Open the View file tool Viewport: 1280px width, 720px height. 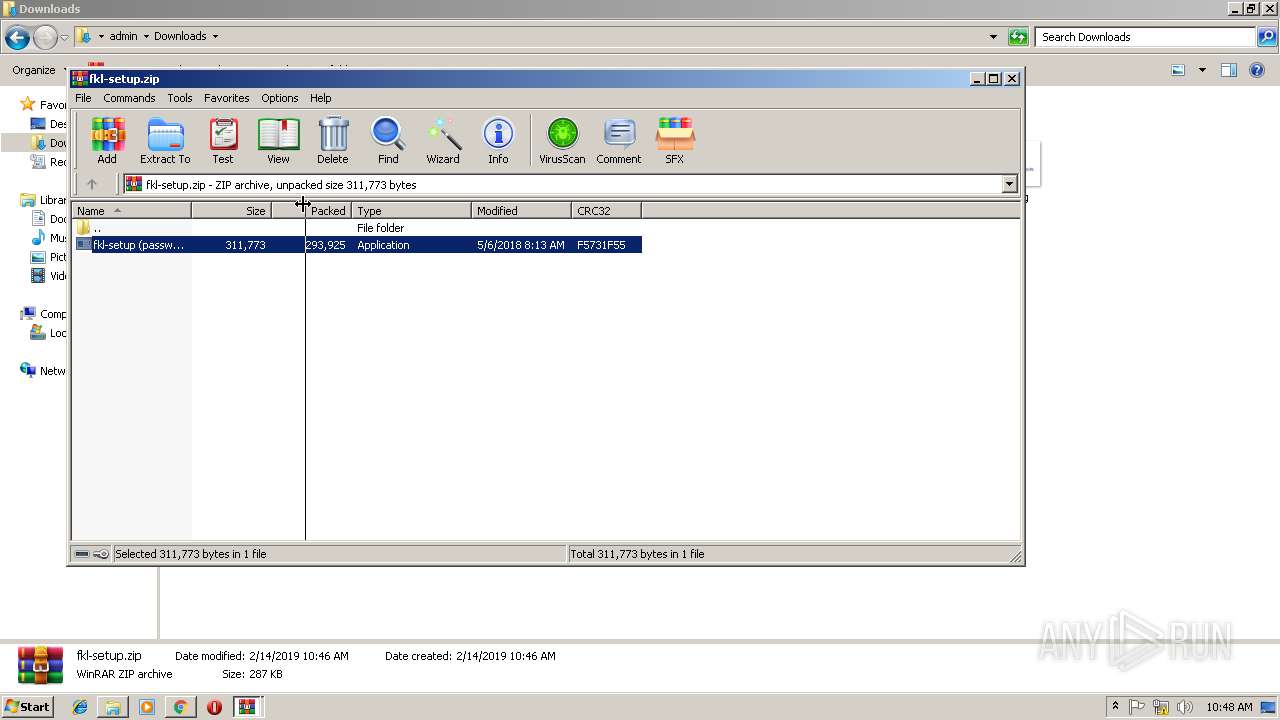[x=278, y=140]
